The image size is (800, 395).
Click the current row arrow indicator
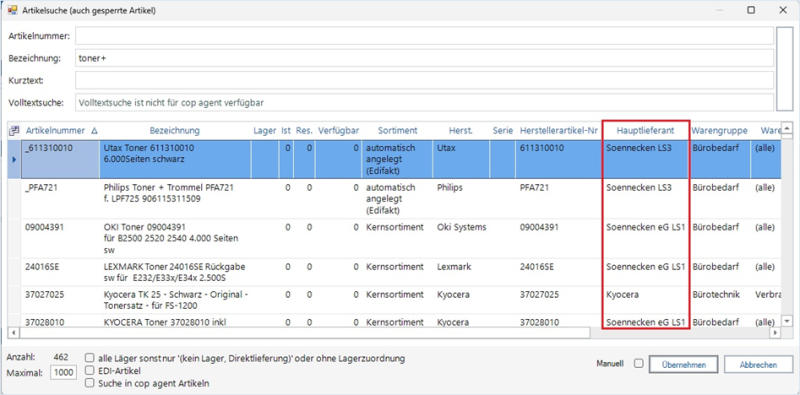point(13,159)
